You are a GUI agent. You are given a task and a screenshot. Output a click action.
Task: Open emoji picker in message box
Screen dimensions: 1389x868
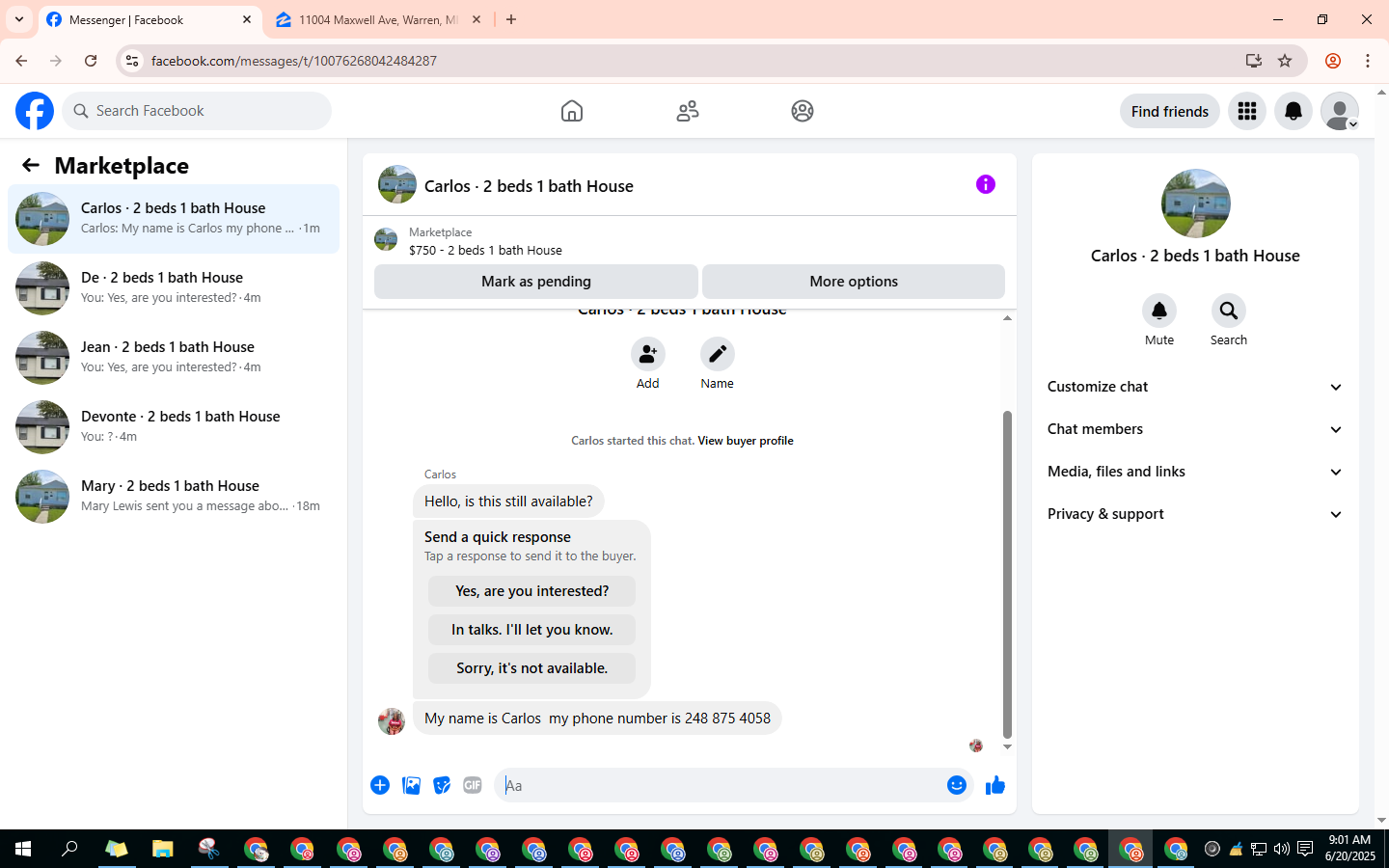(957, 785)
